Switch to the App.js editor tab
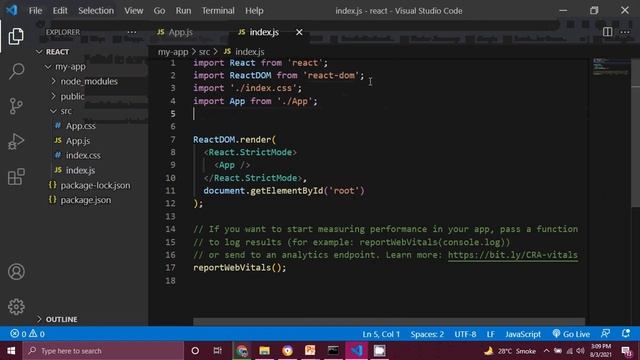Viewport: 640px width, 360px height. pos(180,32)
